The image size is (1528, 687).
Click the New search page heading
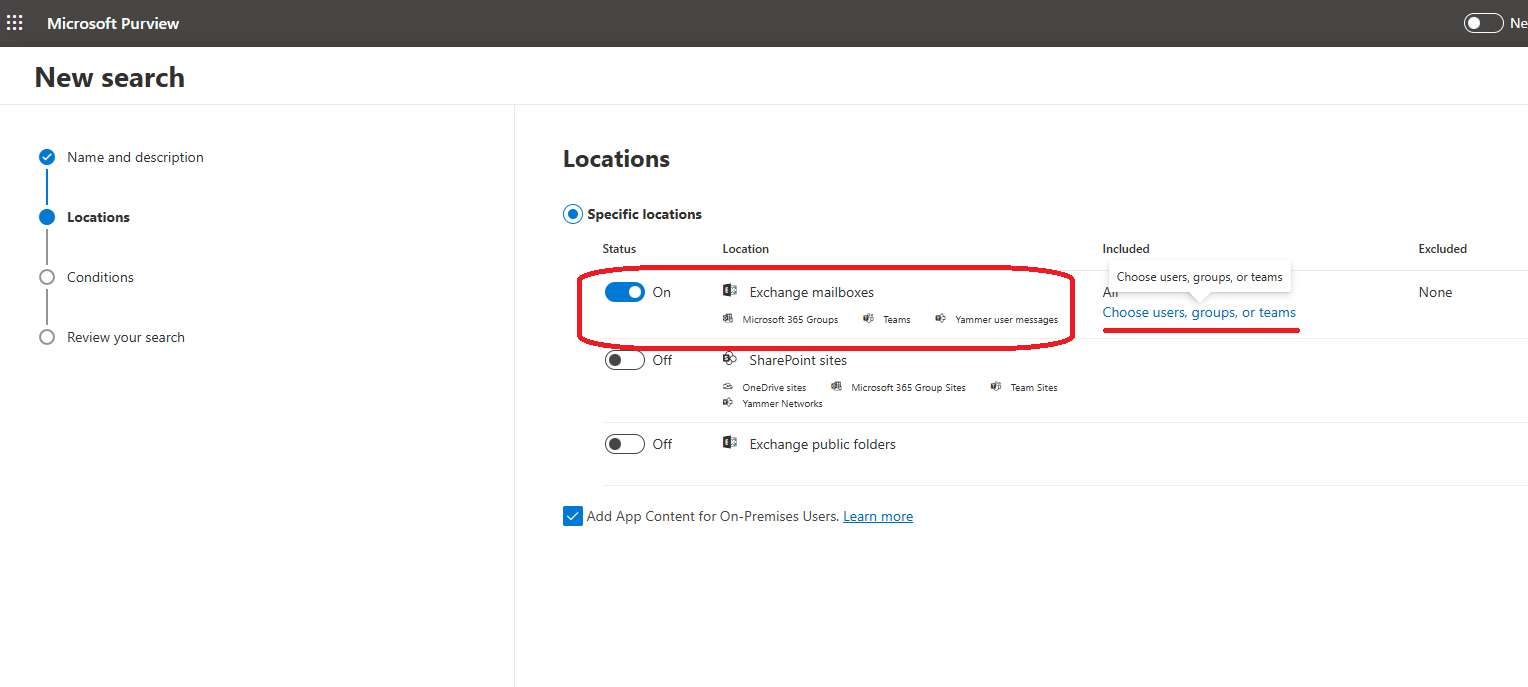coord(110,77)
